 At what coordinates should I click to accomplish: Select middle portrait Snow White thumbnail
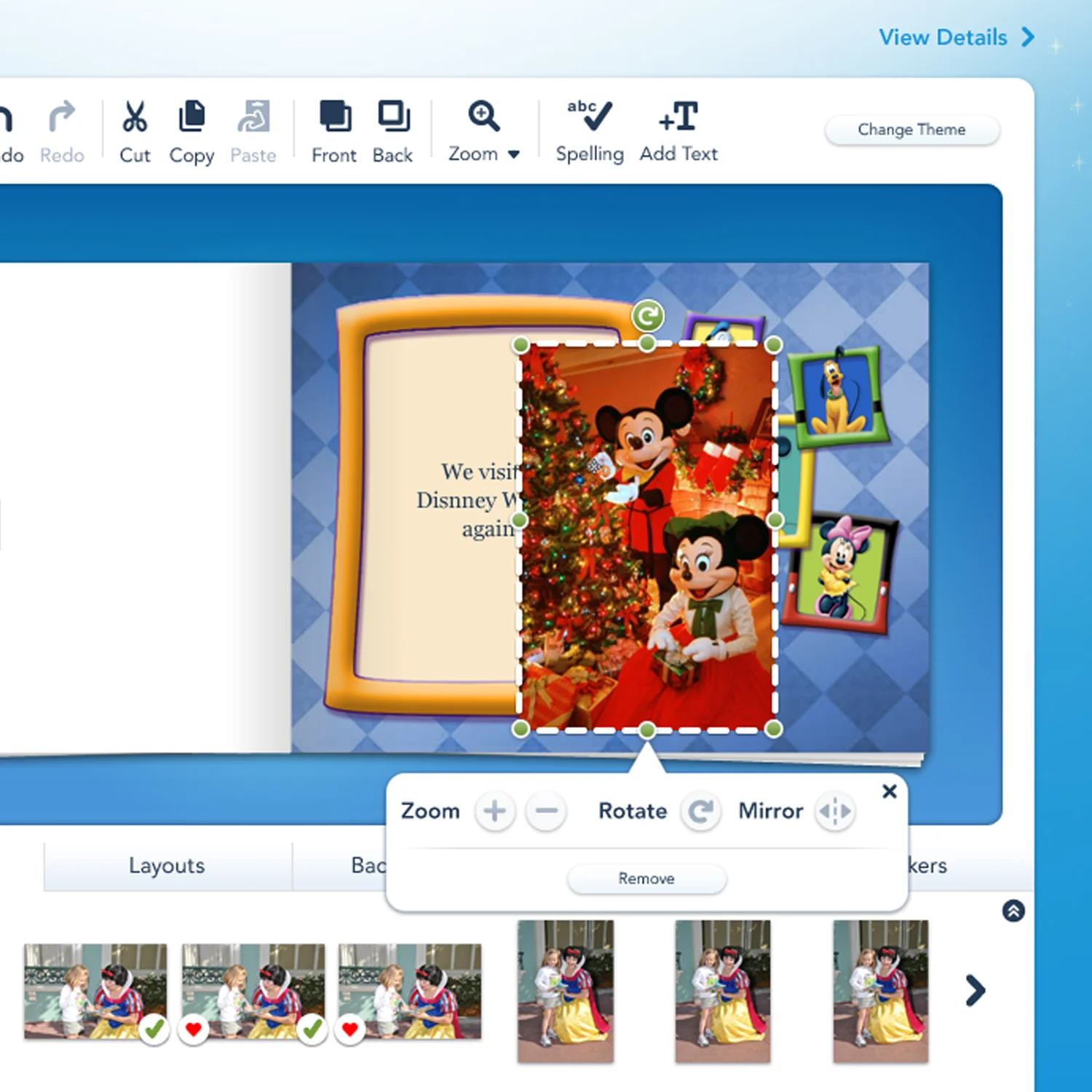pyautogui.click(x=723, y=992)
